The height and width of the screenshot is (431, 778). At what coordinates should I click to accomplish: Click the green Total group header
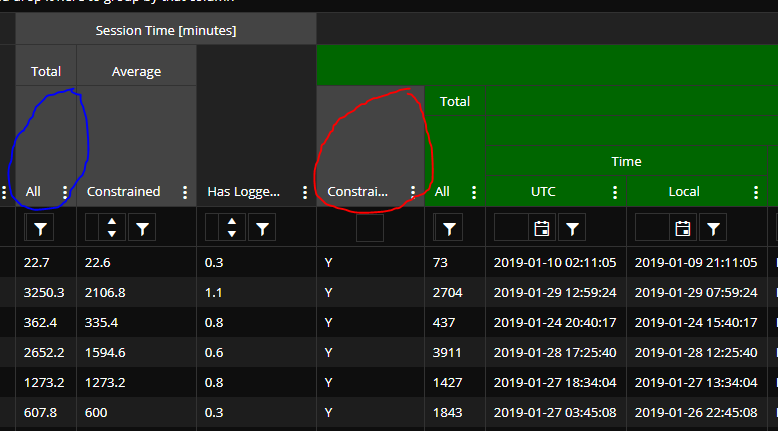(x=455, y=102)
